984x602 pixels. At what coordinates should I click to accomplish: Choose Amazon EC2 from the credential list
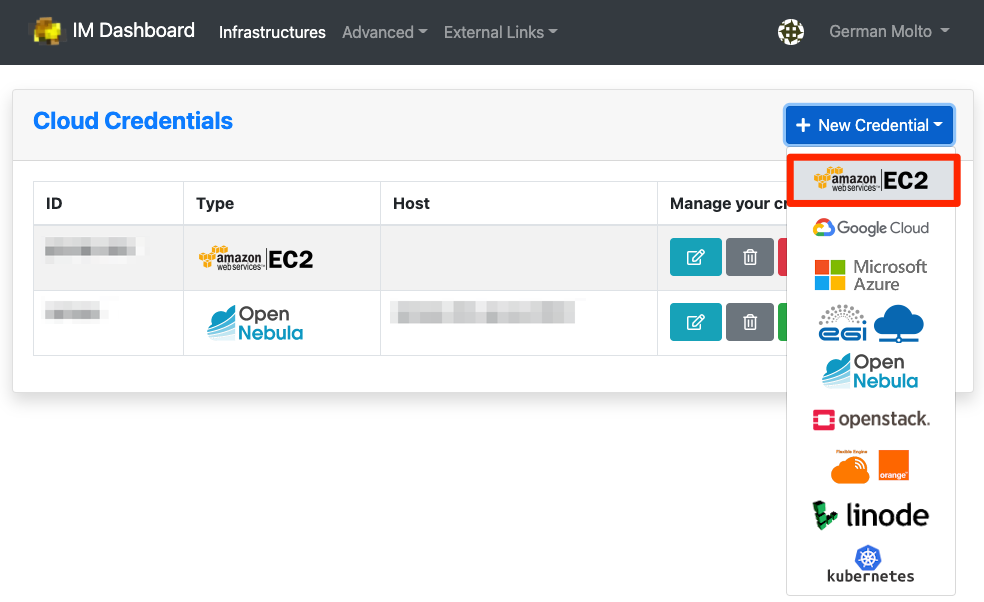(873, 181)
